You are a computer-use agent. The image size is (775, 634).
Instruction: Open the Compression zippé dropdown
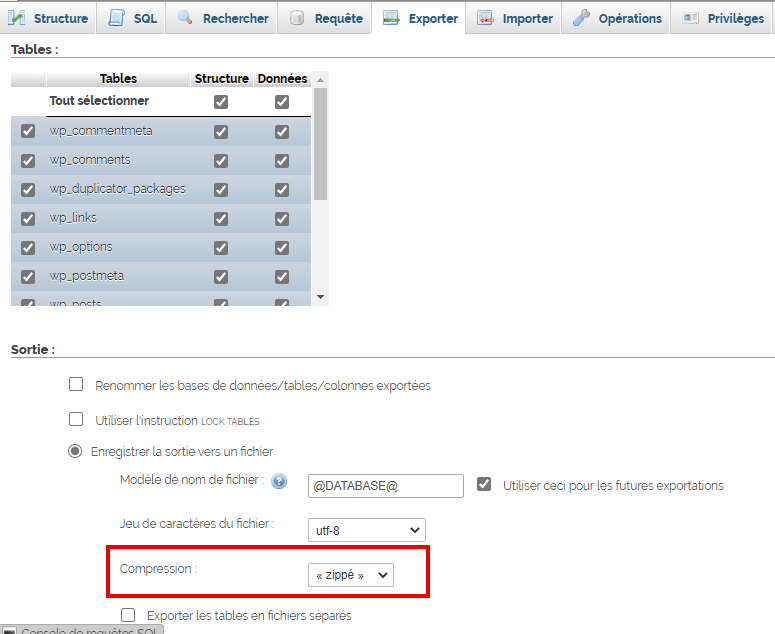point(351,575)
